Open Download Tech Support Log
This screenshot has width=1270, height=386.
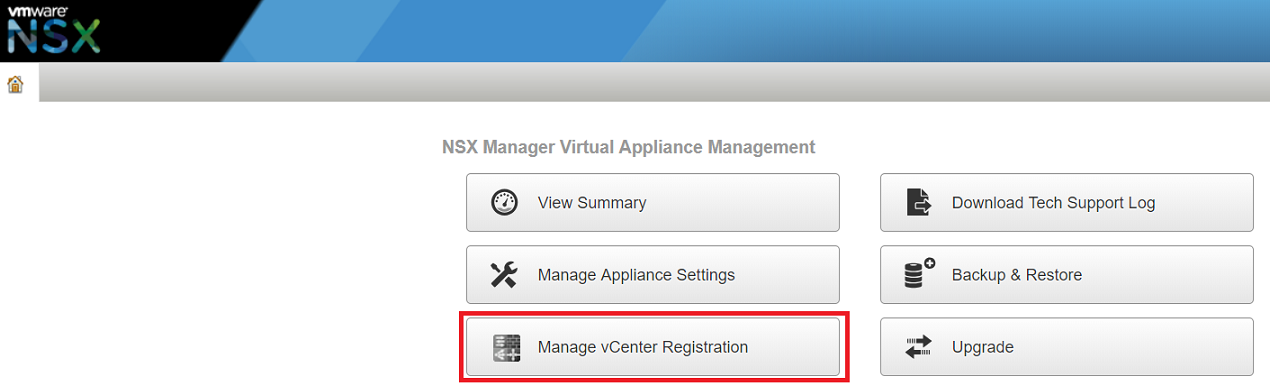[1067, 203]
